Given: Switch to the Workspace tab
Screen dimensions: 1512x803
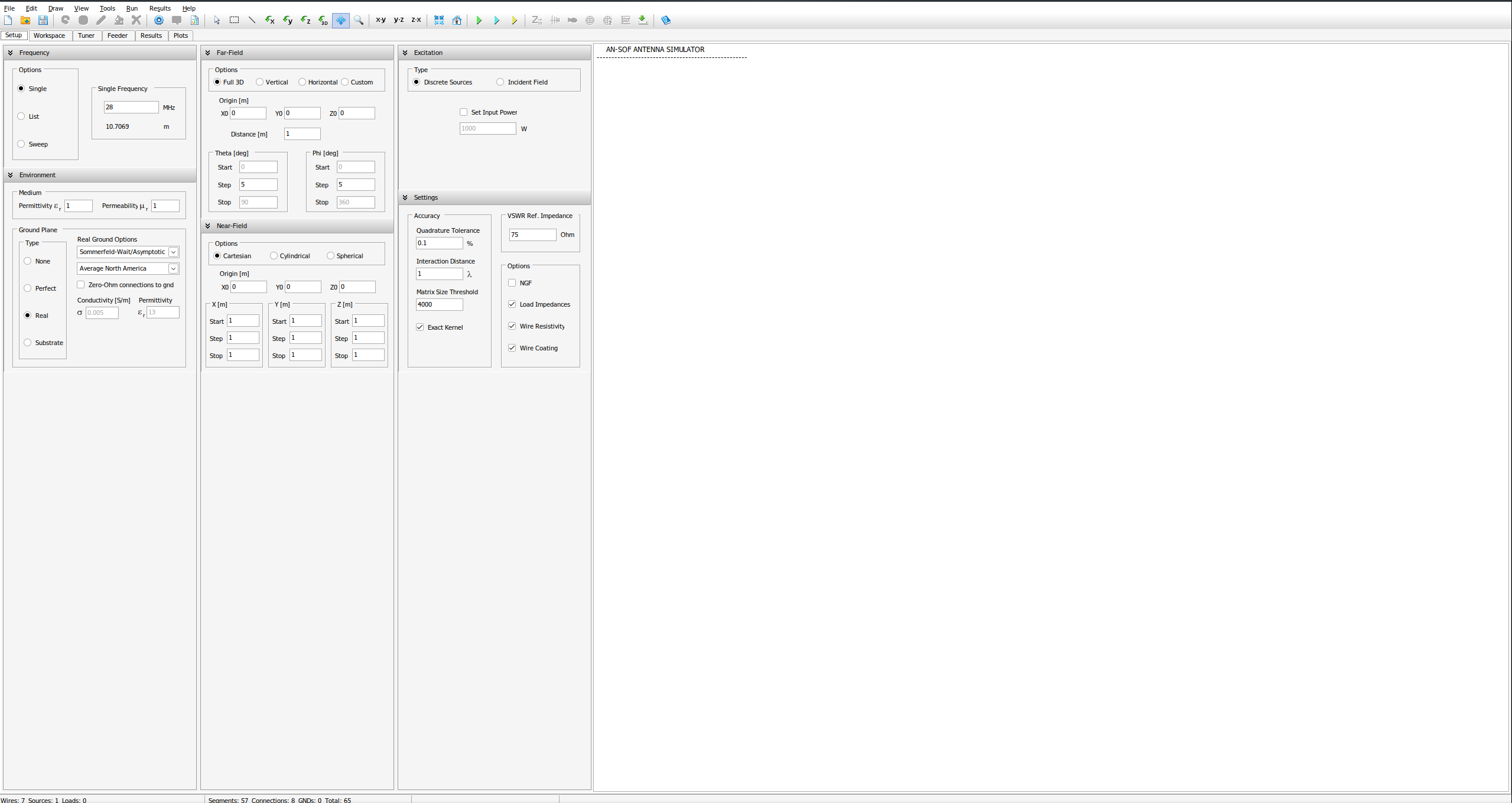Looking at the screenshot, I should (50, 35).
